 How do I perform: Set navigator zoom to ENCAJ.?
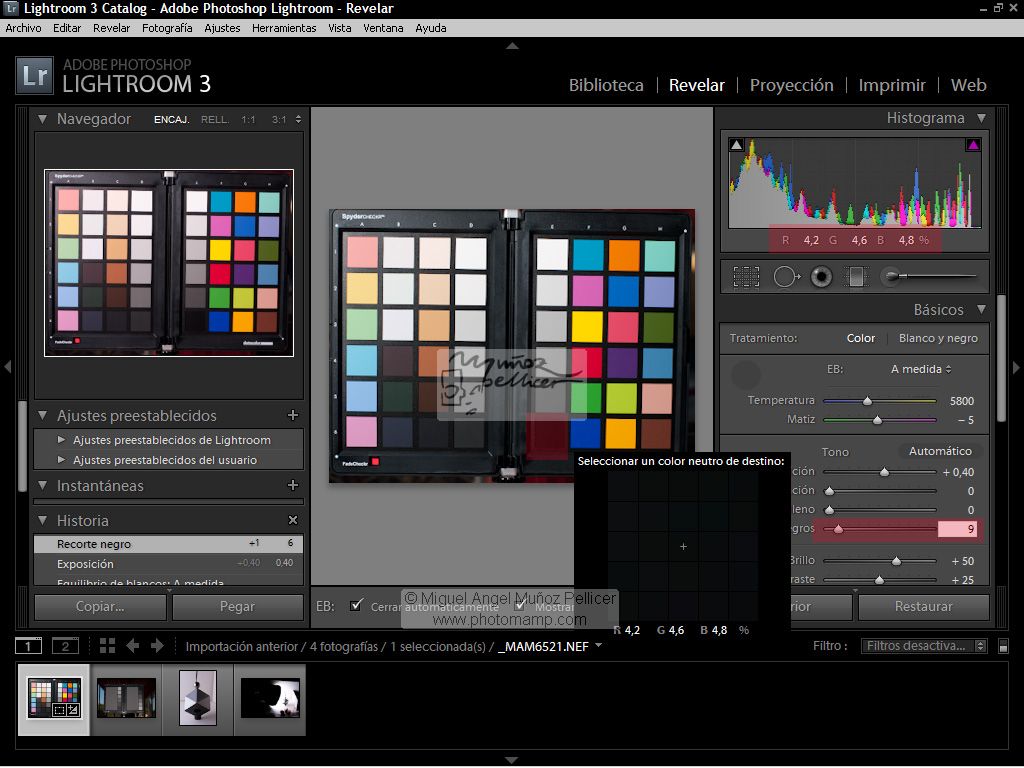(172, 120)
